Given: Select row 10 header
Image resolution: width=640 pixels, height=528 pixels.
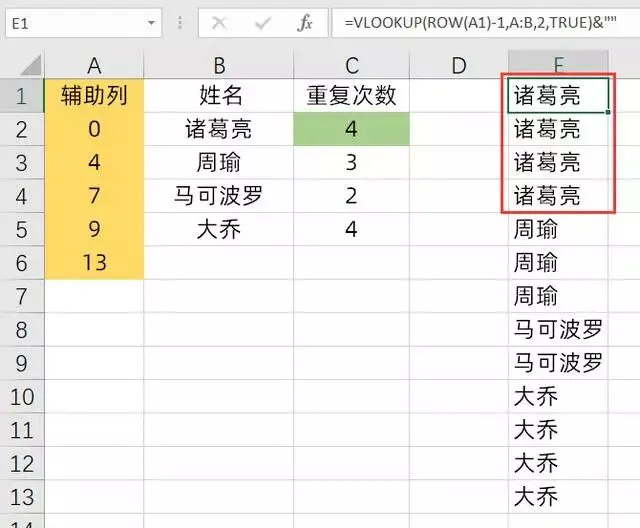Looking at the screenshot, I should (22, 397).
